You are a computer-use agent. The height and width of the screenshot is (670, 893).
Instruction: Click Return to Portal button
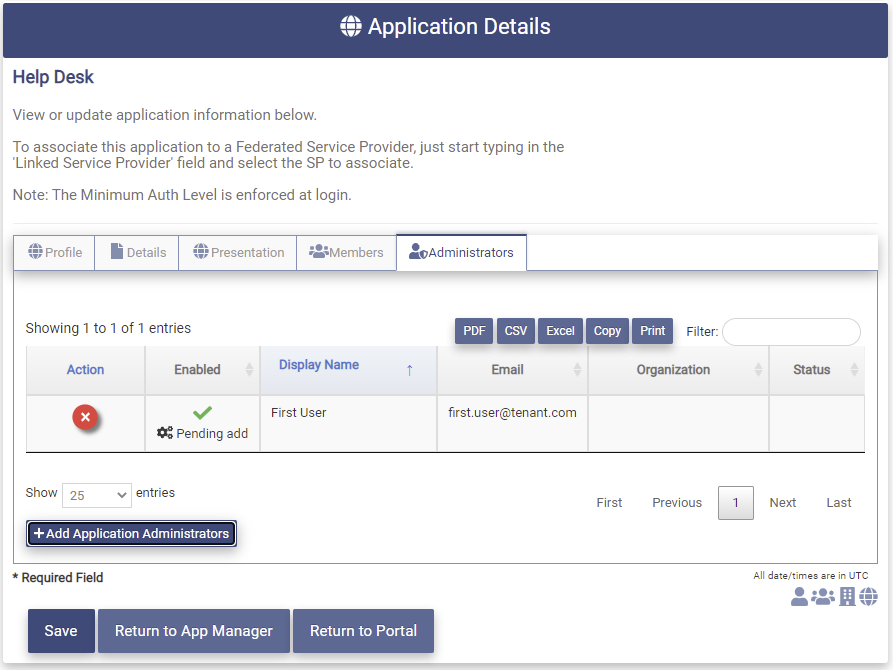tap(363, 631)
